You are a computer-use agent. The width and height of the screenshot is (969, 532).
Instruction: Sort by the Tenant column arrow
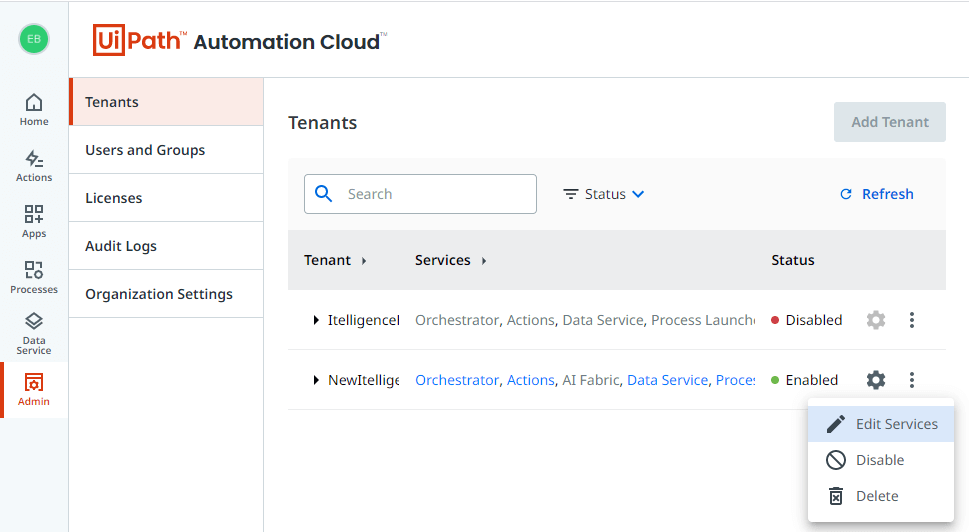(364, 261)
